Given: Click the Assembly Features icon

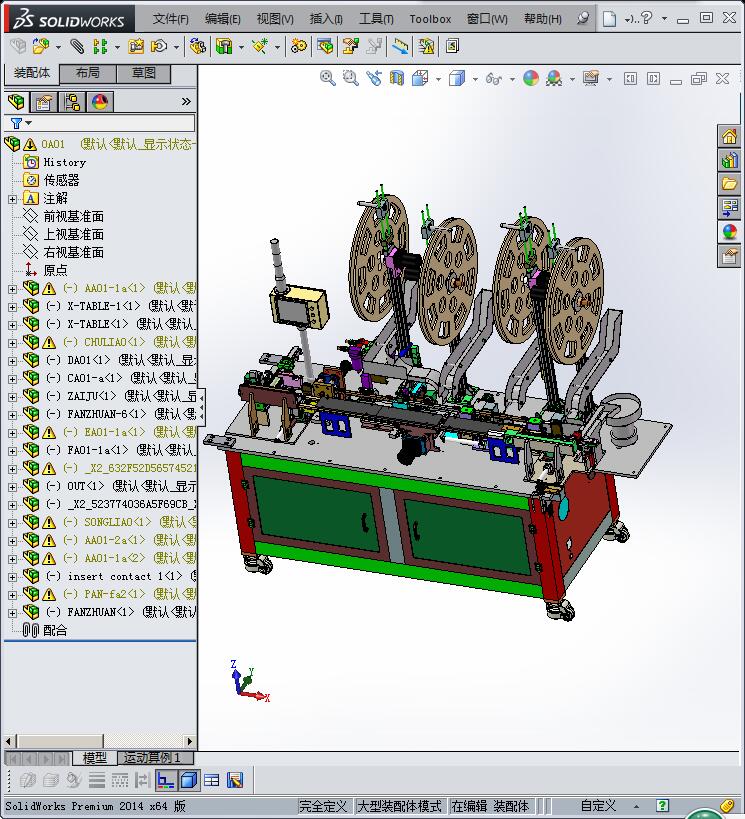Looking at the screenshot, I should click(x=224, y=46).
